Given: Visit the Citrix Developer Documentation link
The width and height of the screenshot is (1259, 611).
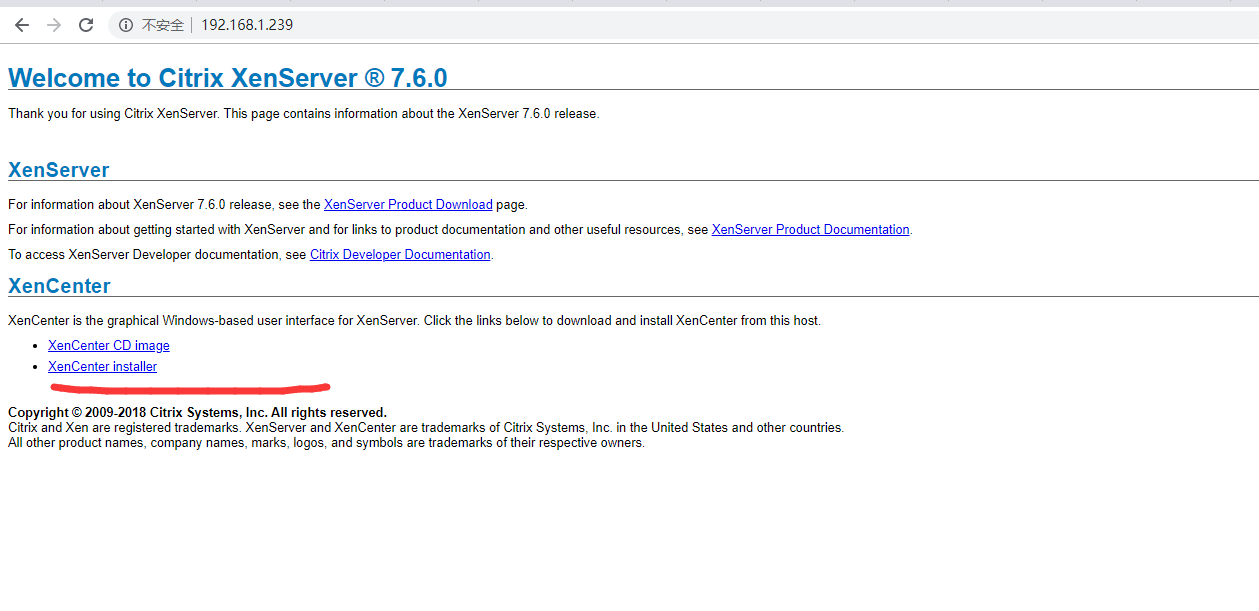Looking at the screenshot, I should pyautogui.click(x=400, y=255).
